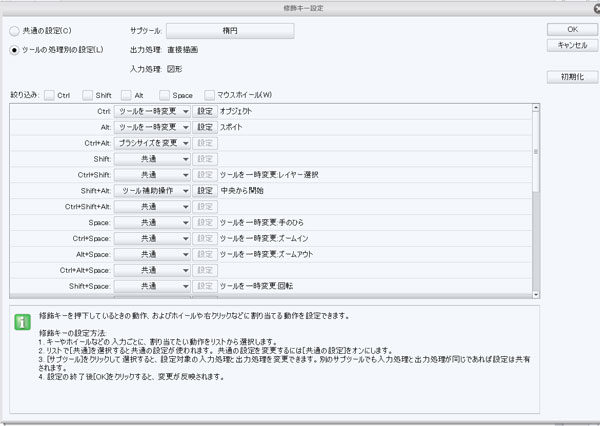Enable the Alt filter checkbox
Image resolution: width=600 pixels, height=426 pixels.
coord(126,95)
